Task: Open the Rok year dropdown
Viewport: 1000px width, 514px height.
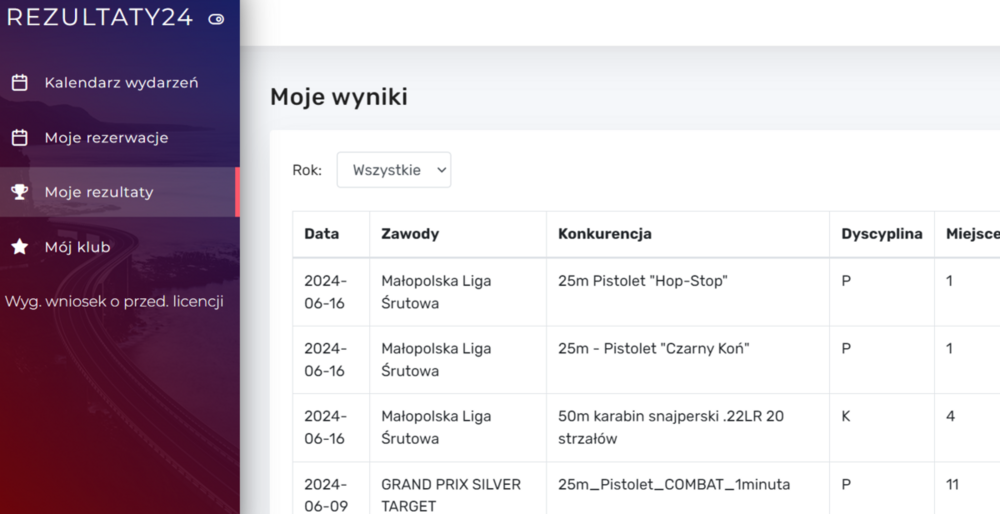Action: 394,170
